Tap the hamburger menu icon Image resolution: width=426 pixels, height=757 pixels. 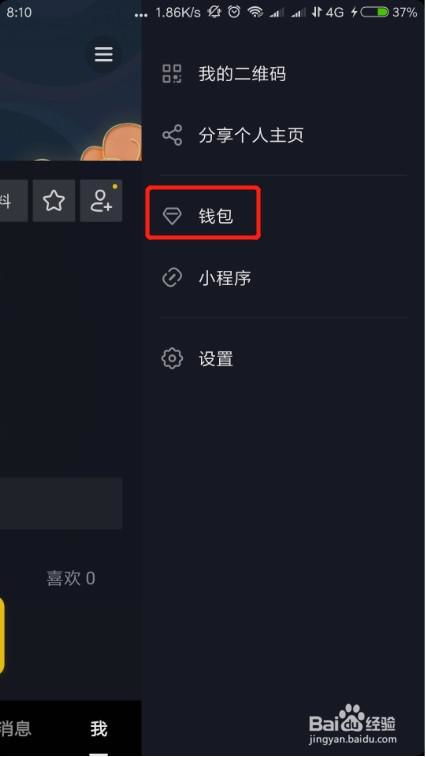(x=103, y=55)
